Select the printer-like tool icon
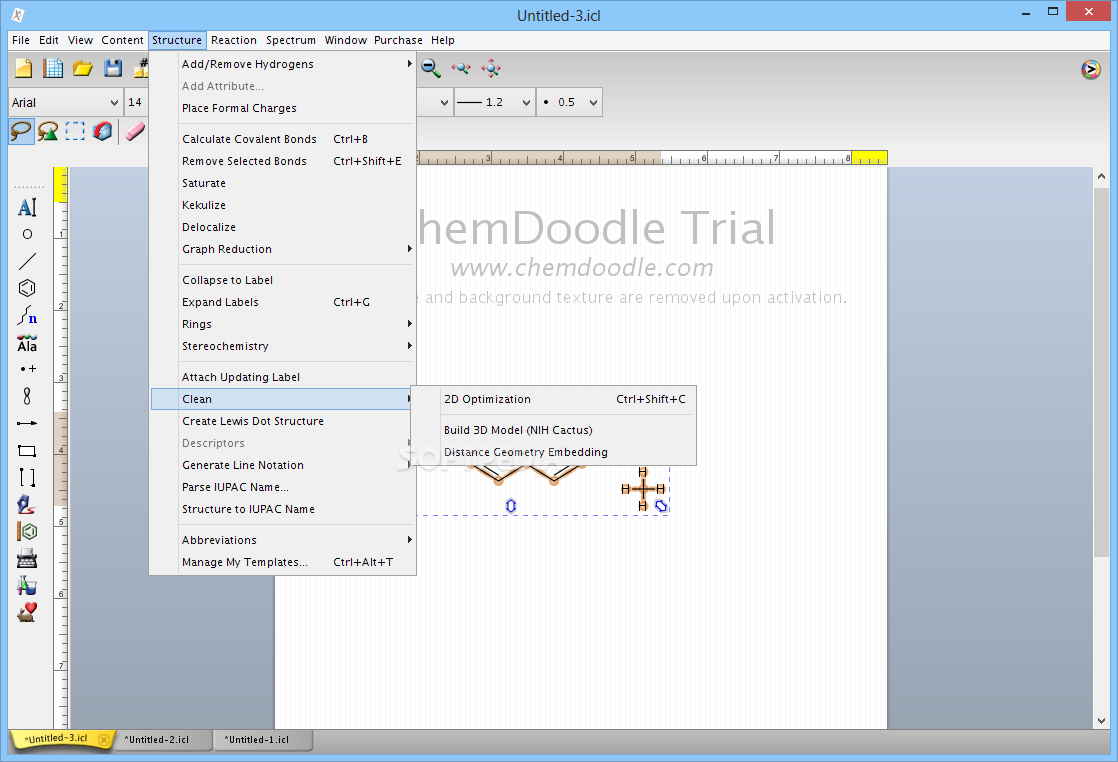The image size is (1118, 762). click(27, 558)
